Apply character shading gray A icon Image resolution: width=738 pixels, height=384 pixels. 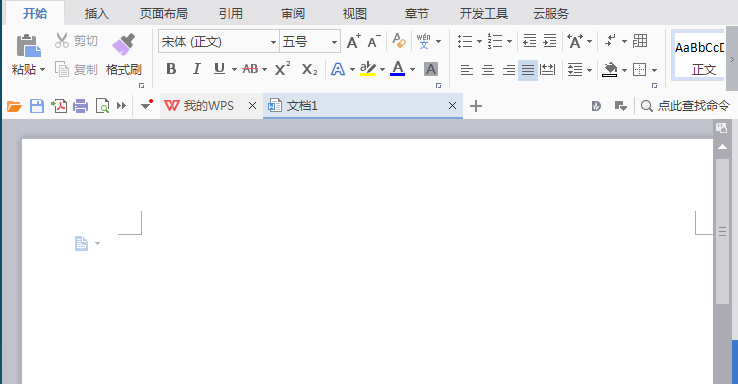pyautogui.click(x=431, y=70)
